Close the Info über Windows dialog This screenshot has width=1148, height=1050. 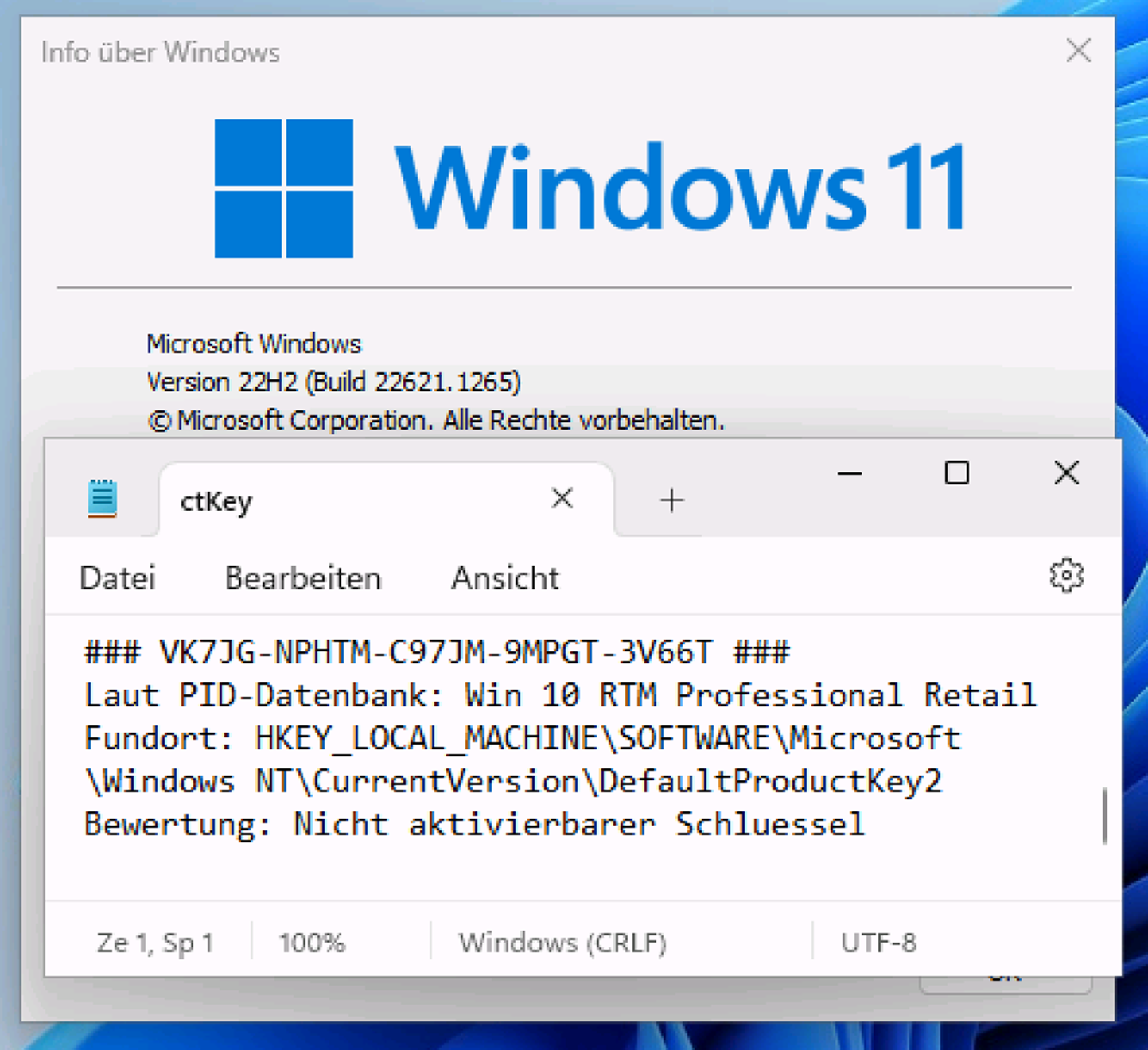[x=1078, y=51]
